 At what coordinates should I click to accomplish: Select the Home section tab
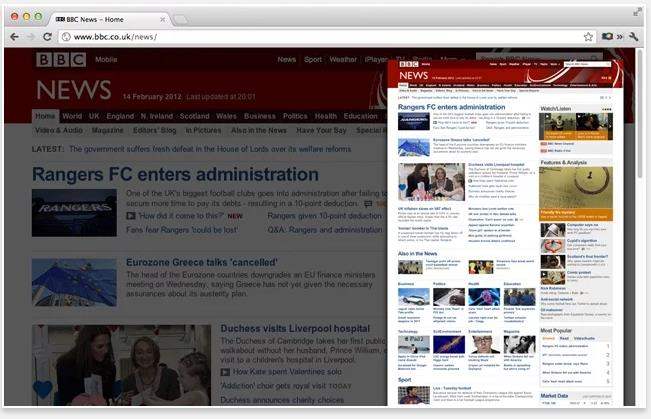[45, 116]
